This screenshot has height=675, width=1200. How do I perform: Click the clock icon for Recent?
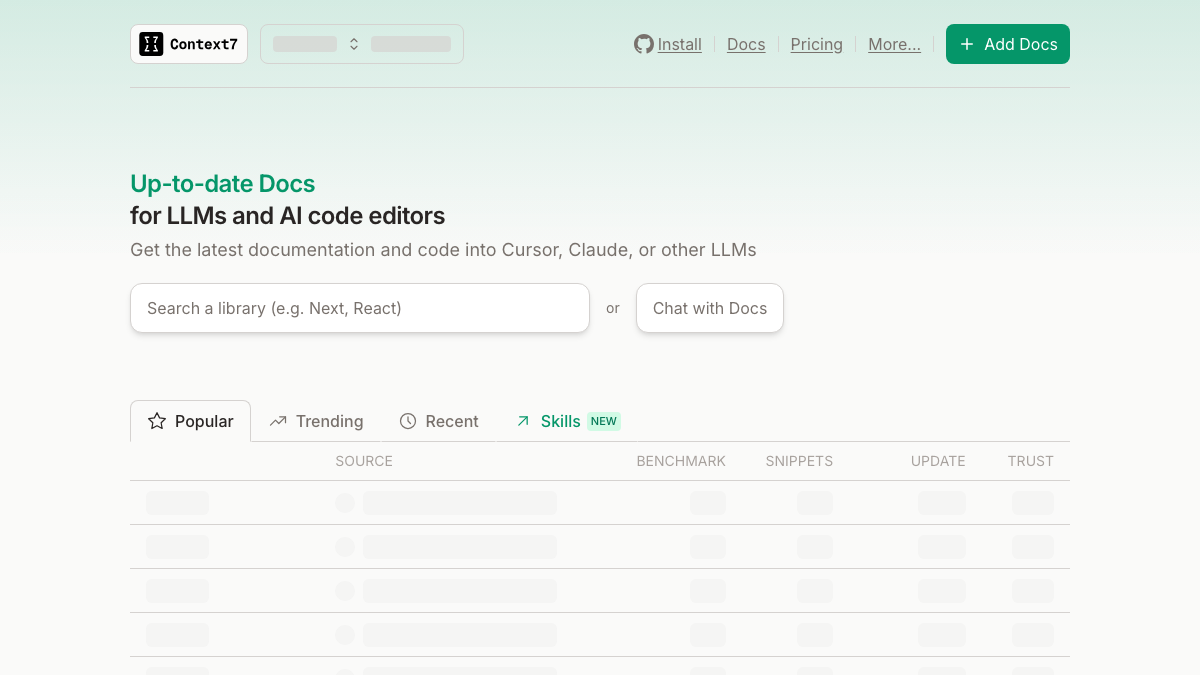408,421
